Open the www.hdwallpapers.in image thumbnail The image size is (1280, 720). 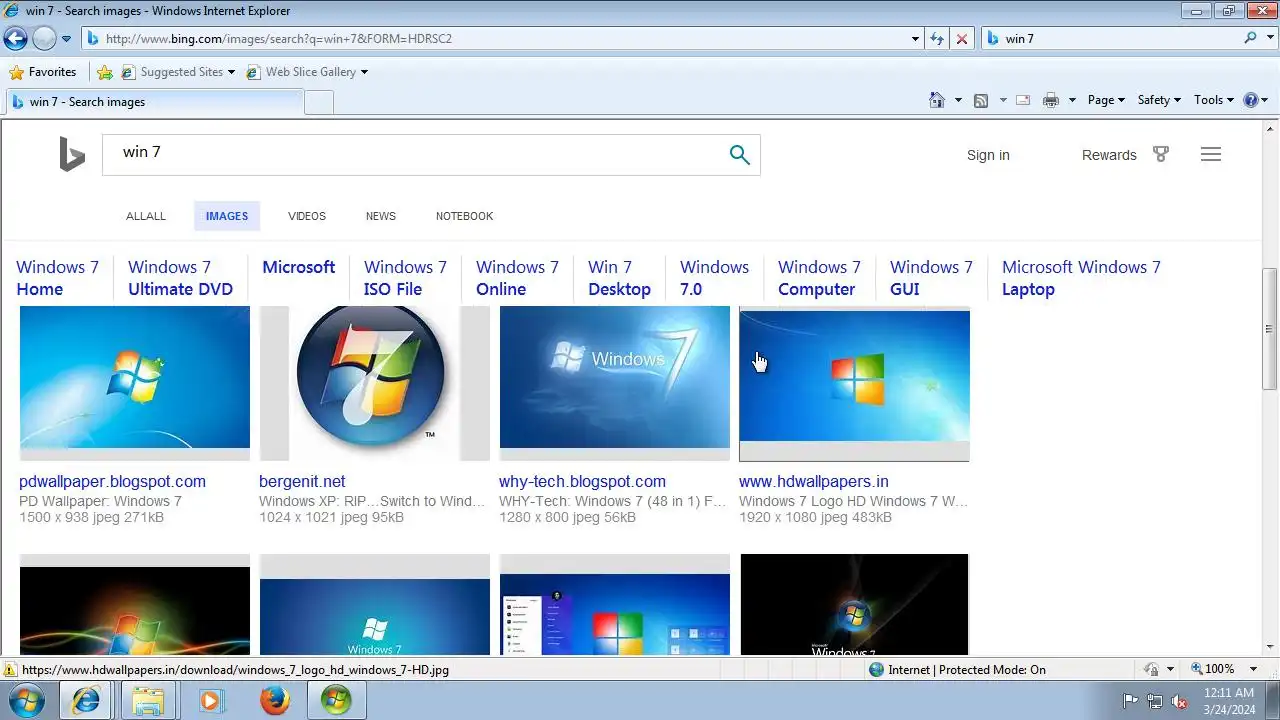(x=855, y=383)
